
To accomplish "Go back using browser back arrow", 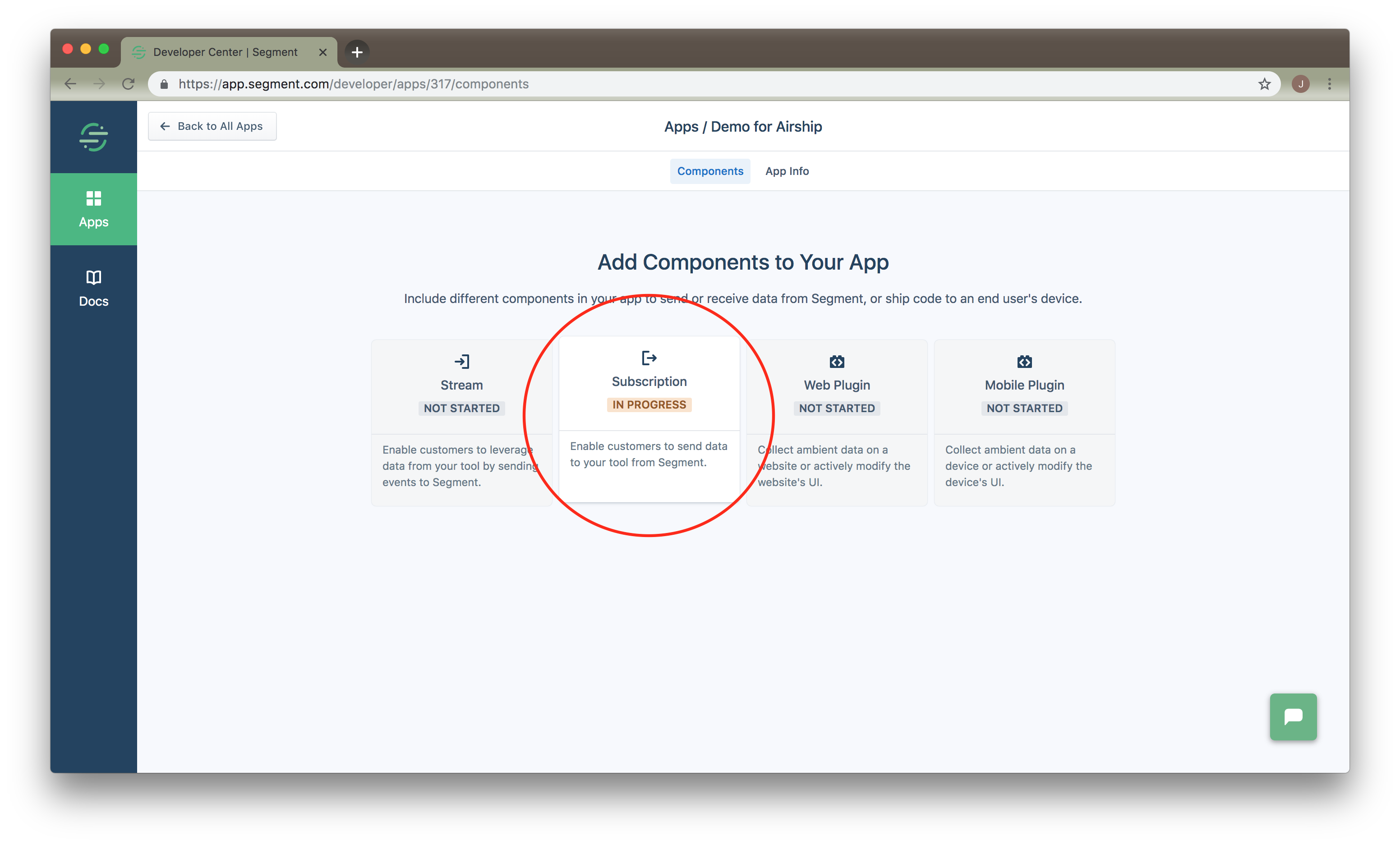I will pyautogui.click(x=70, y=84).
